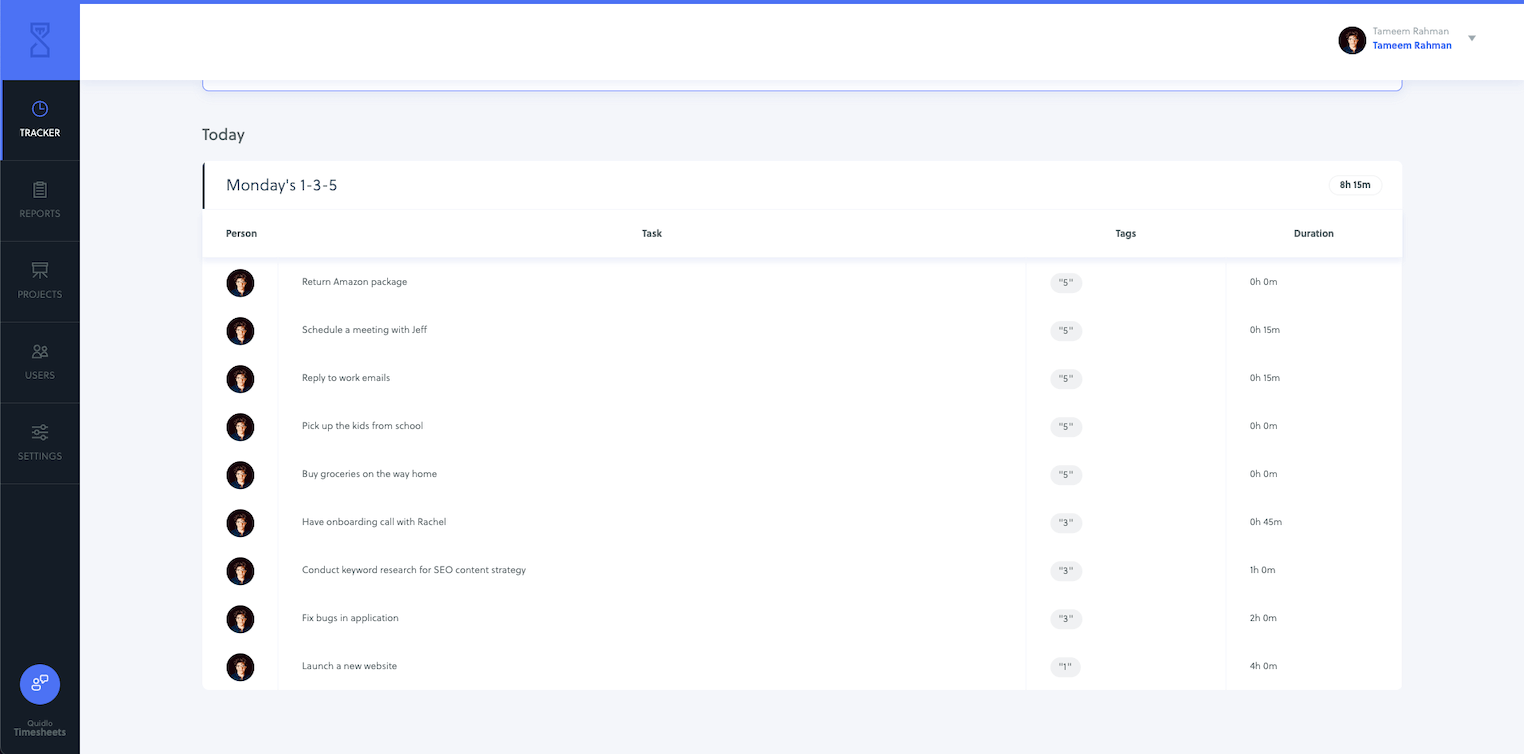This screenshot has width=1524, height=754.
Task: Click the Quidlo hourglass logo icon
Action: [40, 41]
